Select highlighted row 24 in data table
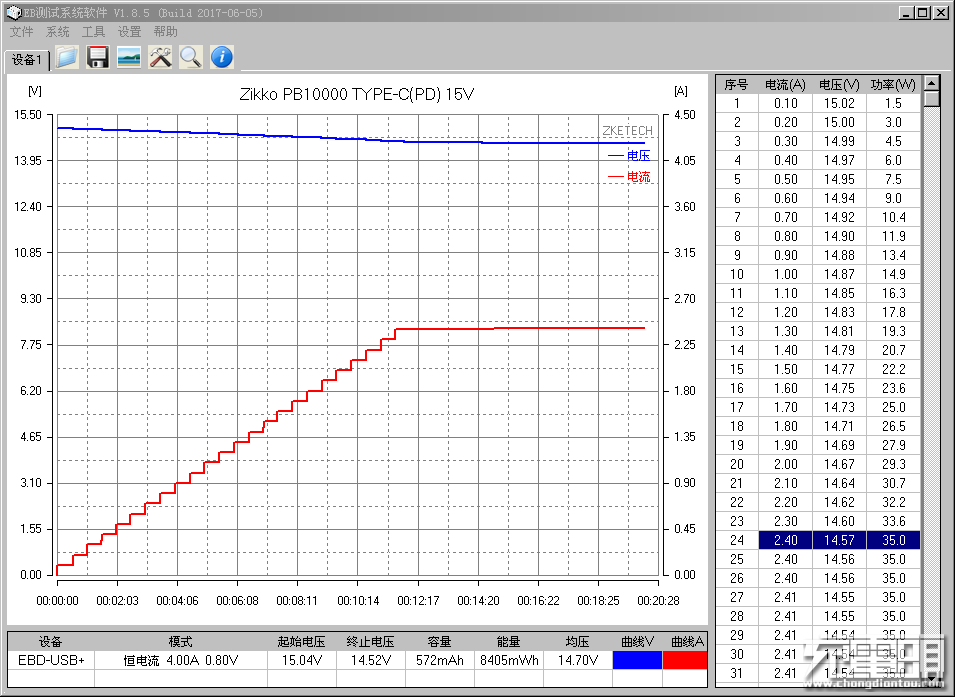955x697 pixels. 817,540
